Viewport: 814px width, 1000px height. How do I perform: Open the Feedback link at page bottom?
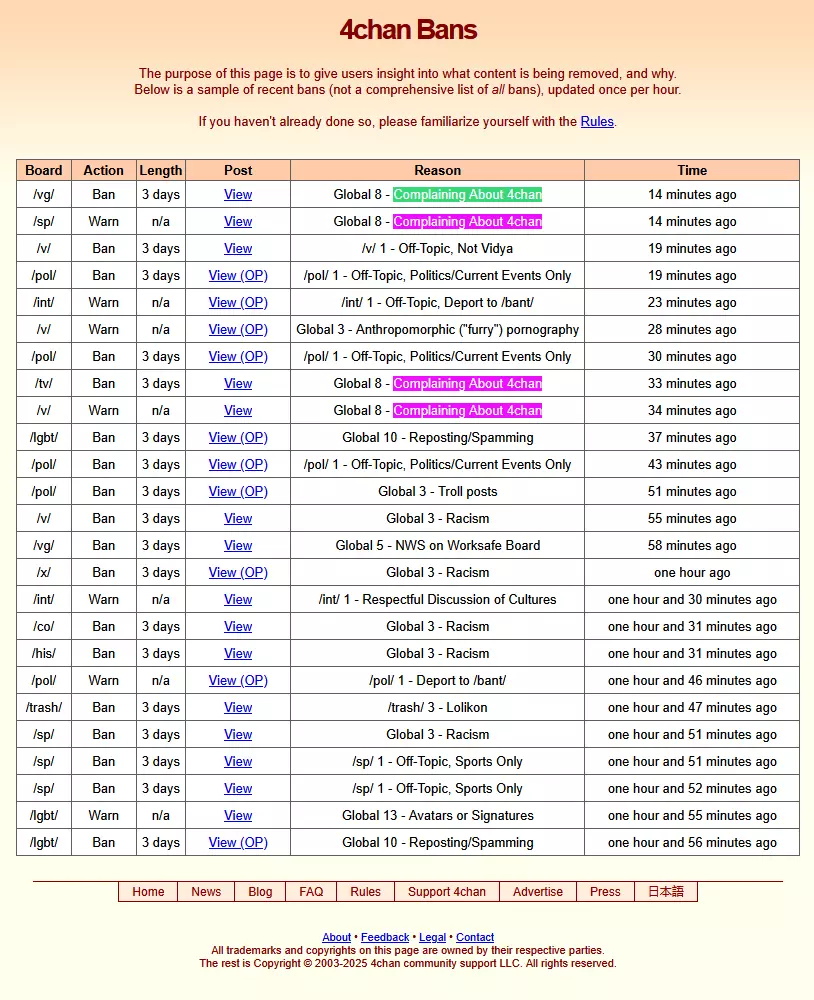coord(385,938)
